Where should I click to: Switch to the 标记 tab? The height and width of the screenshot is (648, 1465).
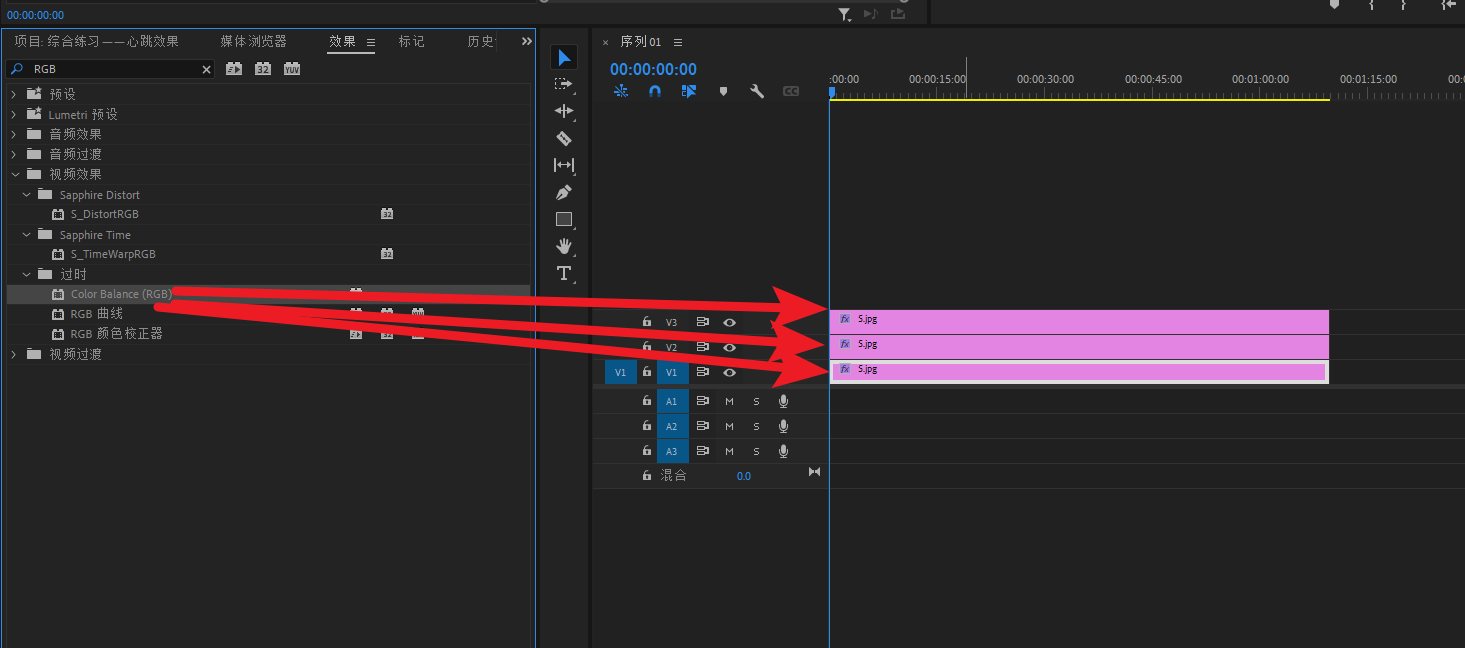click(x=411, y=41)
